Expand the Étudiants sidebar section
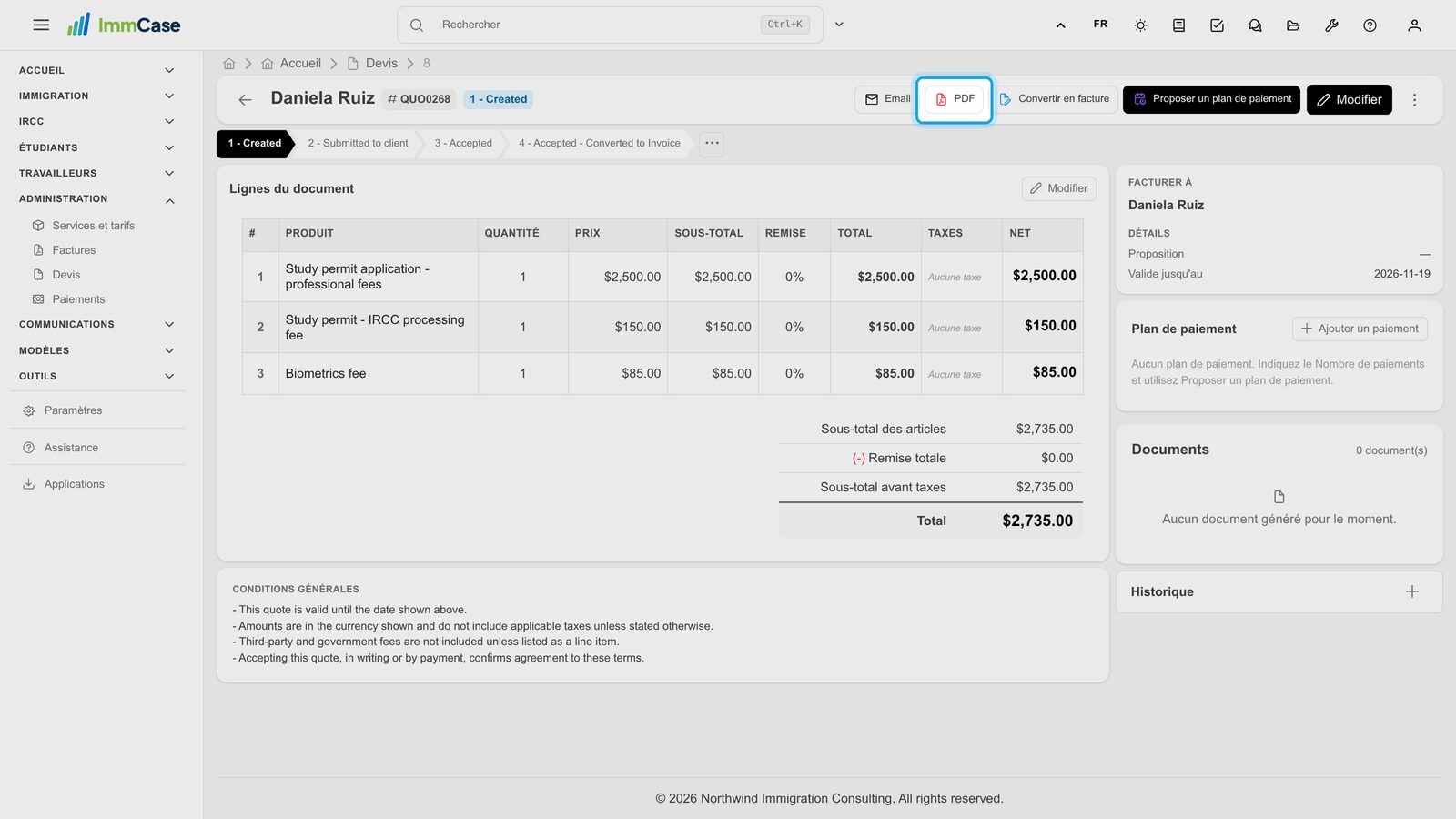This screenshot has height=819, width=1456. point(96,147)
